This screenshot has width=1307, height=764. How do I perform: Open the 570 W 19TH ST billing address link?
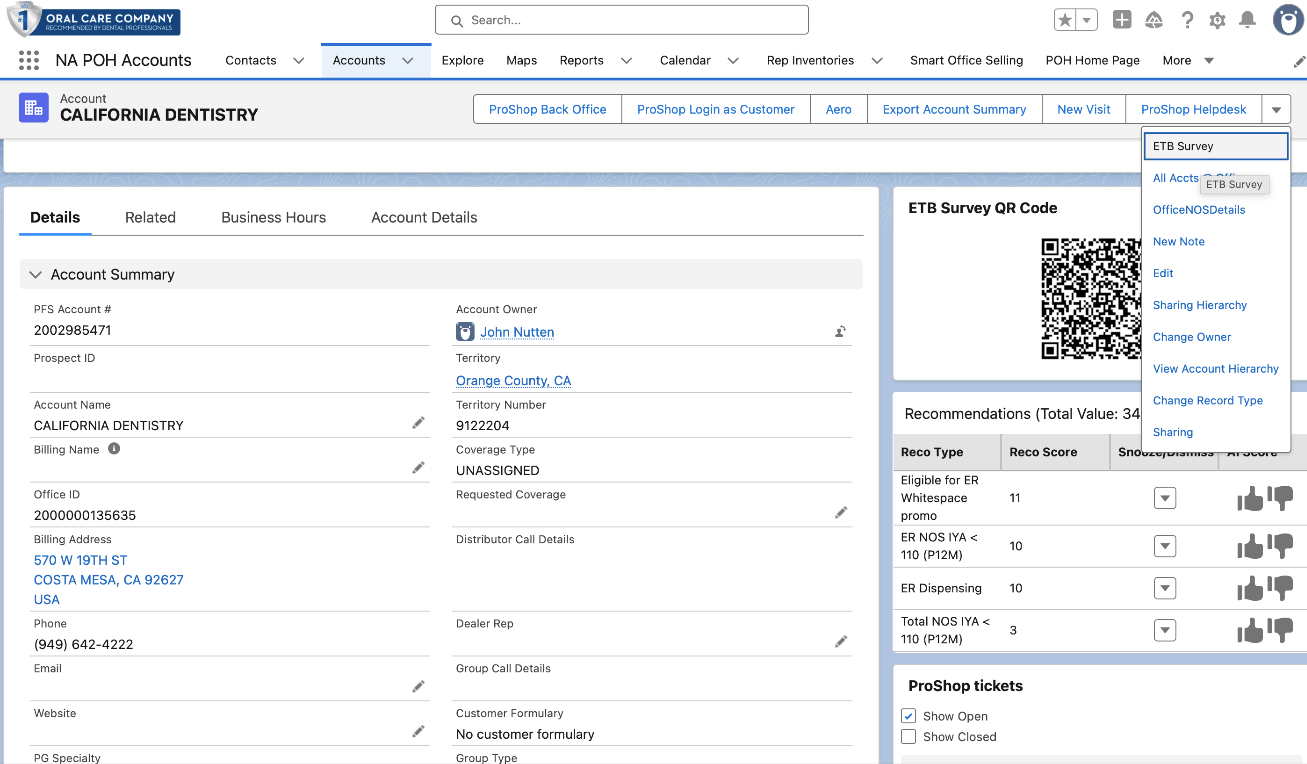click(81, 560)
